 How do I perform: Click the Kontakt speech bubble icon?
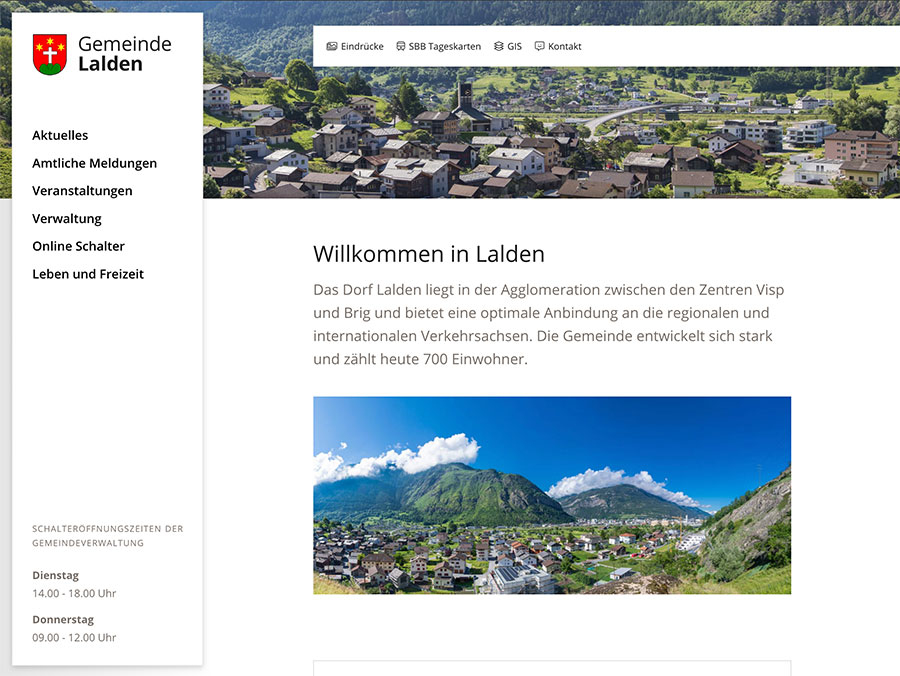click(540, 46)
